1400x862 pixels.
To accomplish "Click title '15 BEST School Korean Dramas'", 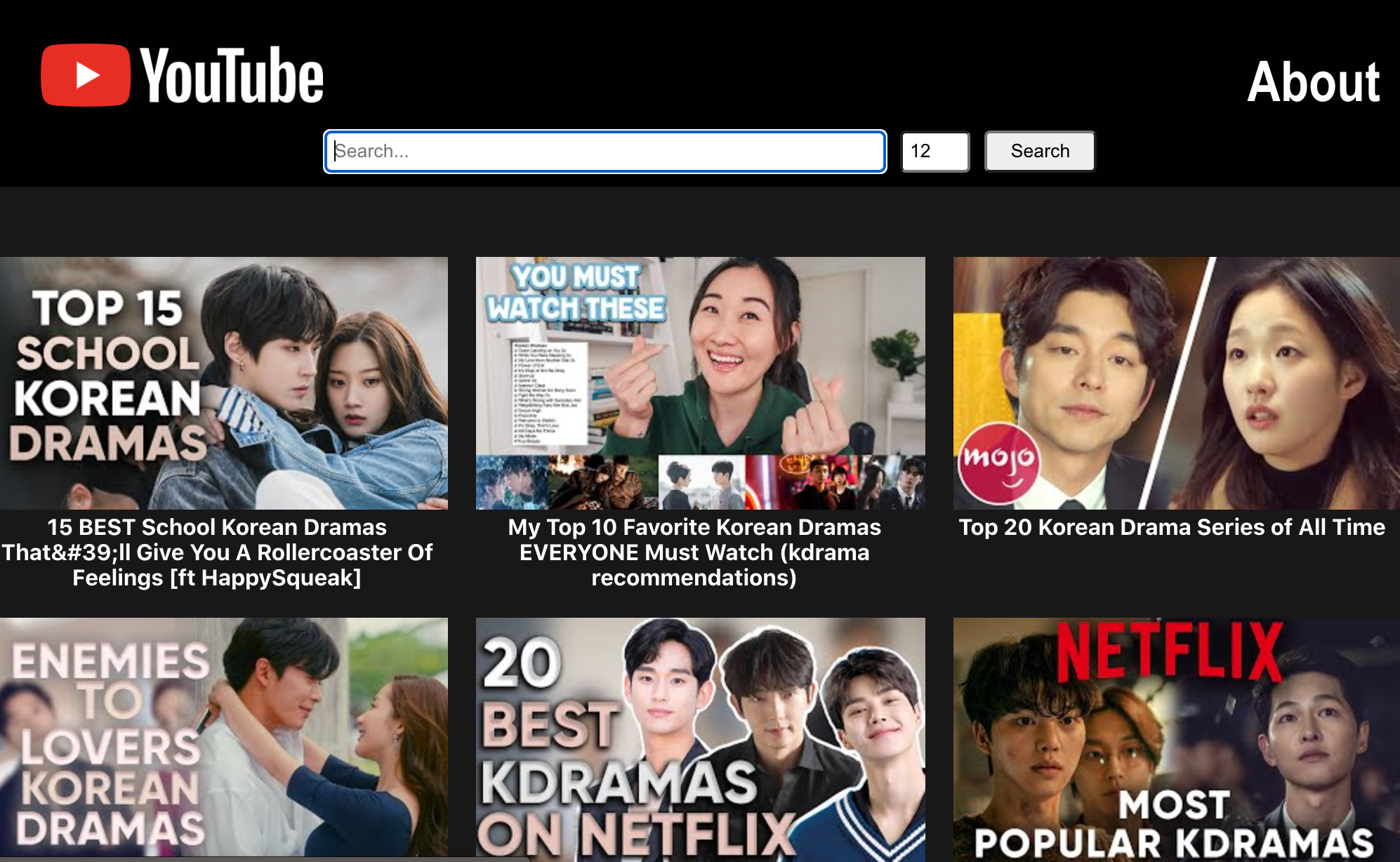I will [x=217, y=552].
